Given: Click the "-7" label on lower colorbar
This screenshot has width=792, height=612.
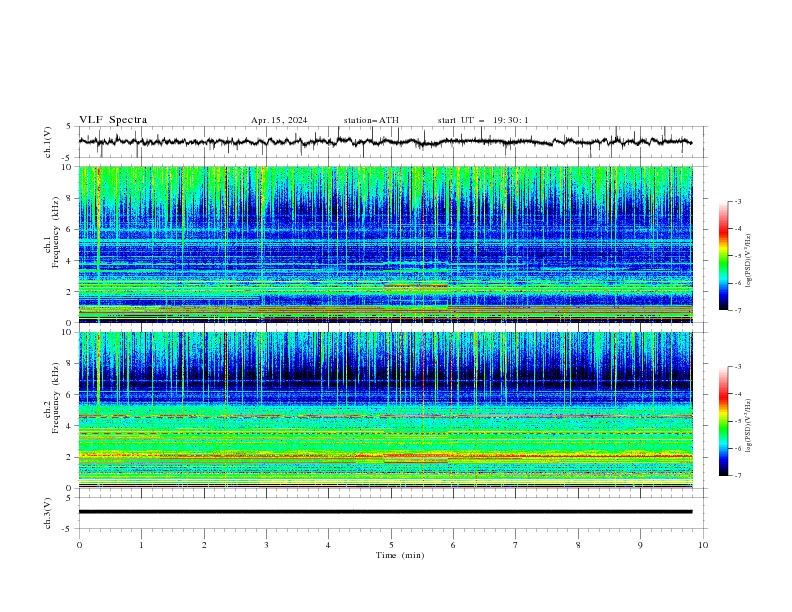Looking at the screenshot, I should (x=737, y=476).
